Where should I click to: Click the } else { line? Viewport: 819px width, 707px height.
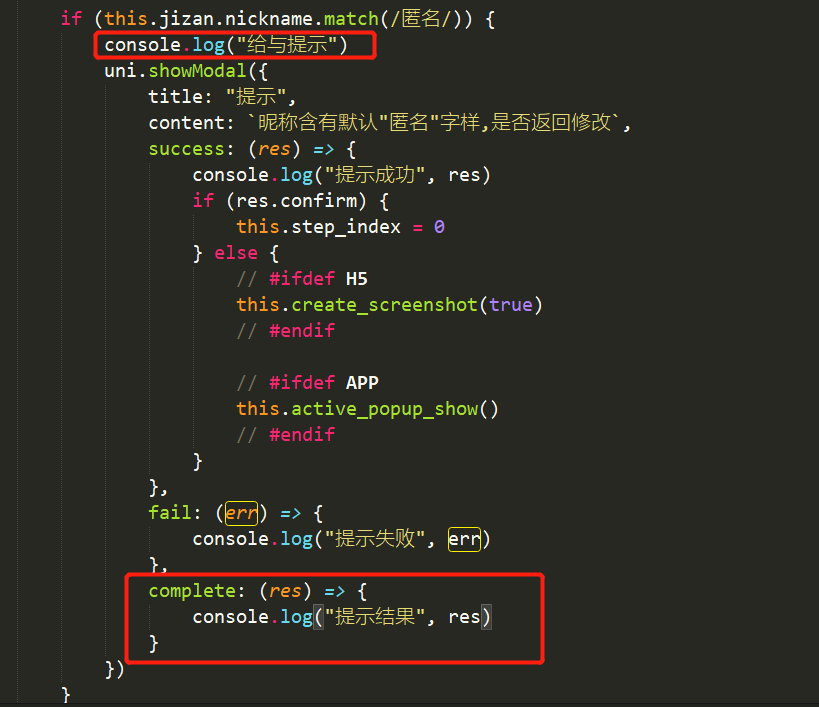pyautogui.click(x=236, y=253)
